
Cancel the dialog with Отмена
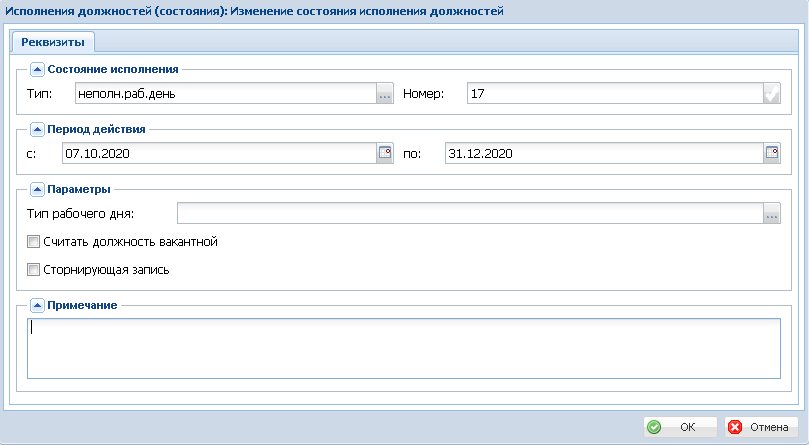click(761, 427)
